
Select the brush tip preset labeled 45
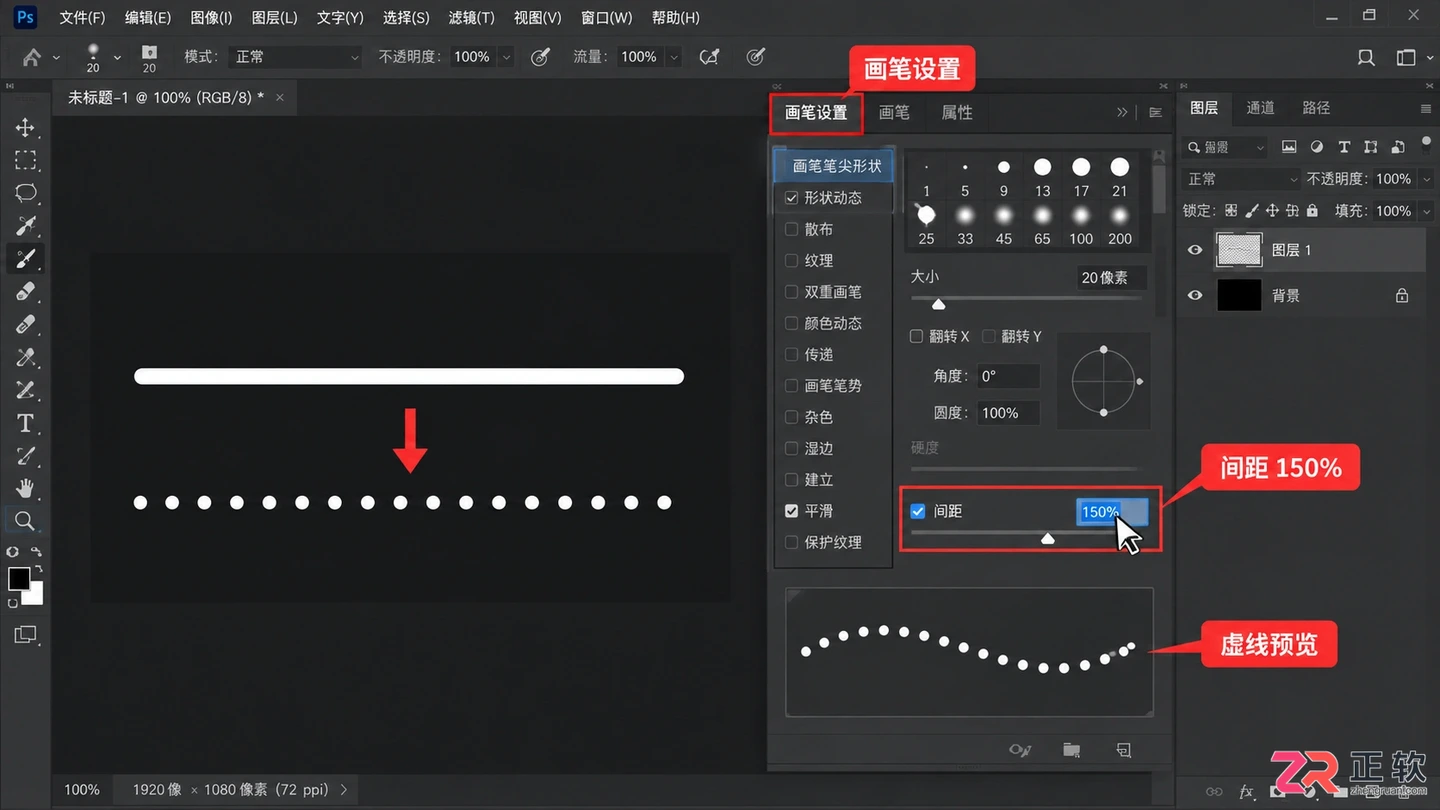click(x=1003, y=225)
